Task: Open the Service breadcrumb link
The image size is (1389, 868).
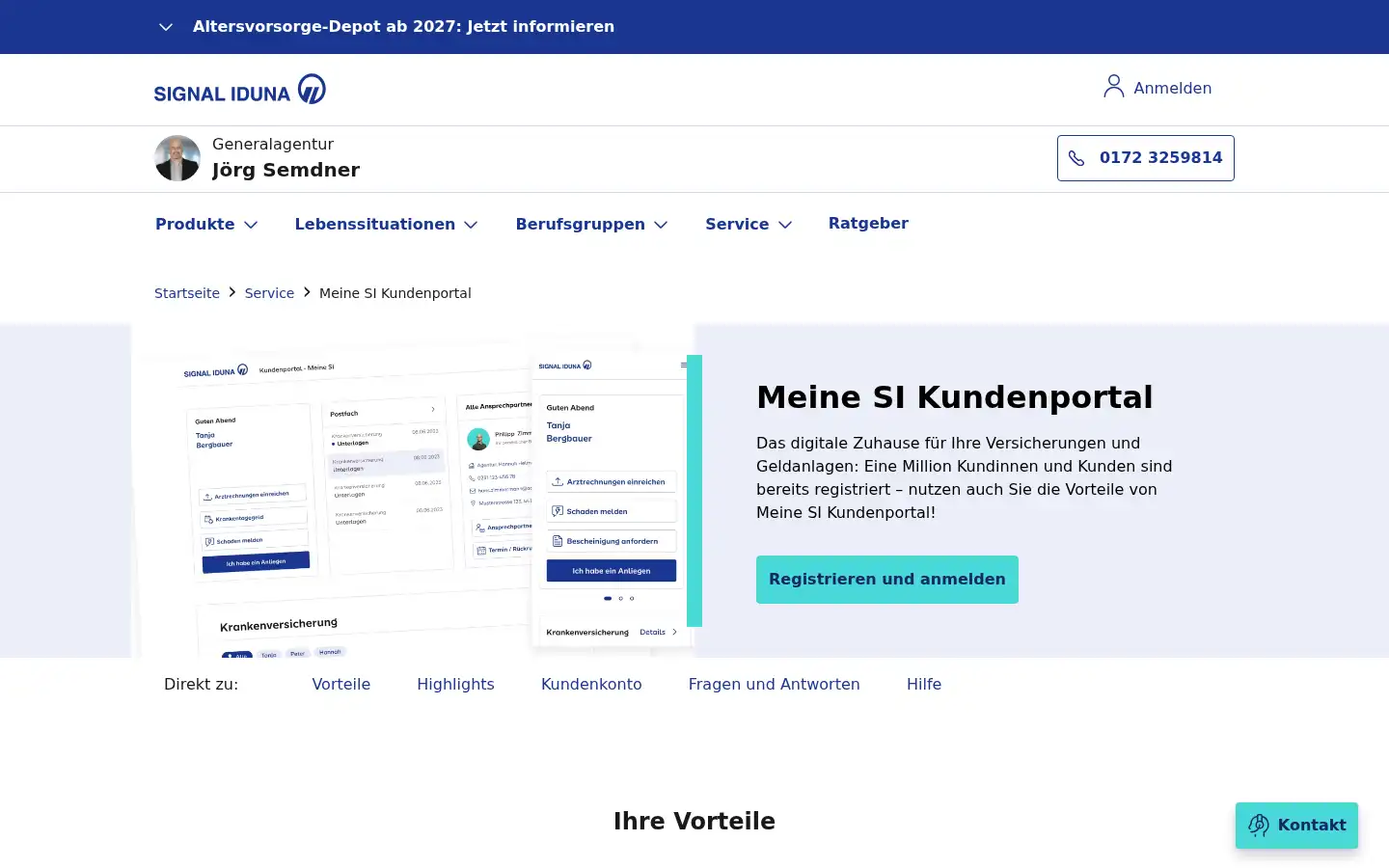Action: pyautogui.click(x=269, y=293)
